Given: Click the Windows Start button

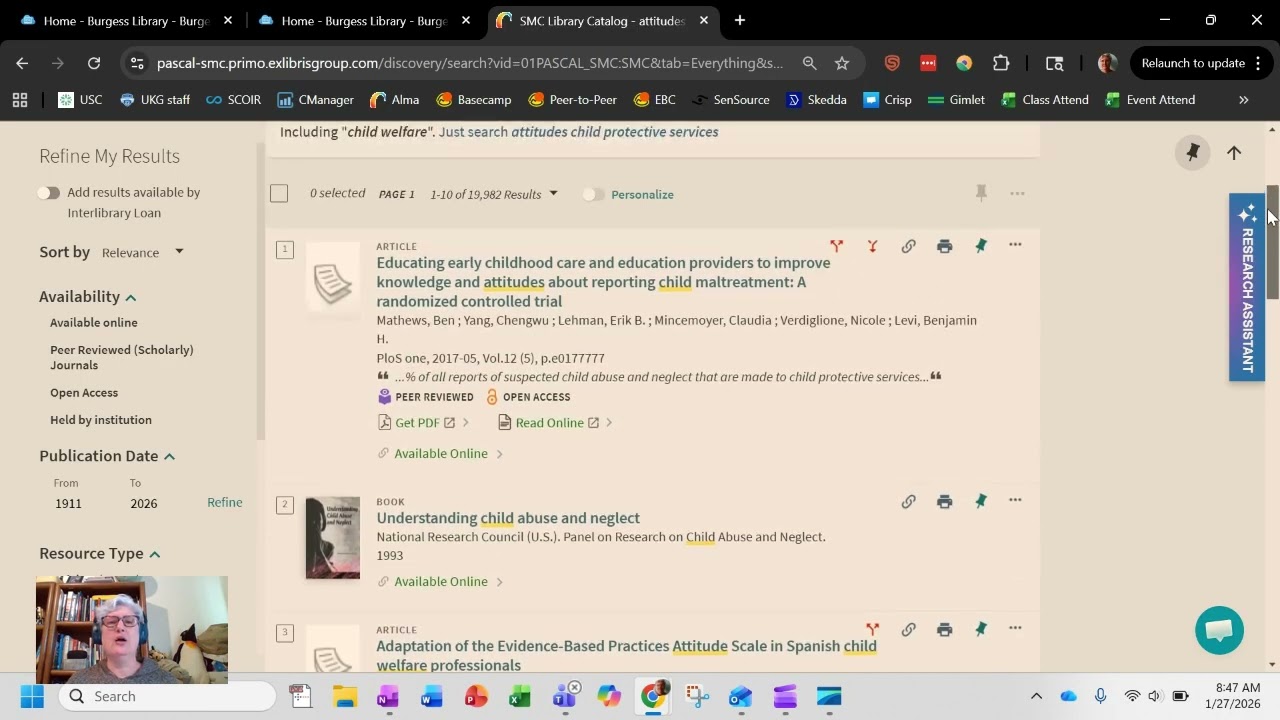Looking at the screenshot, I should point(32,696).
